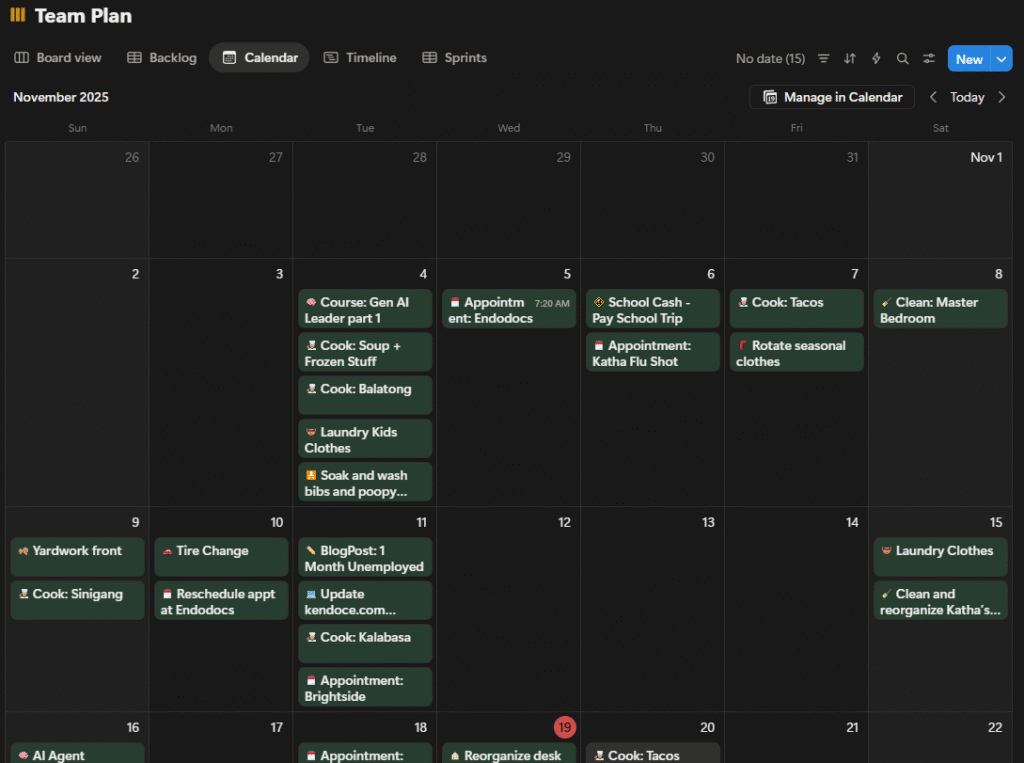Click the Today button
1024x763 pixels.
pos(967,97)
